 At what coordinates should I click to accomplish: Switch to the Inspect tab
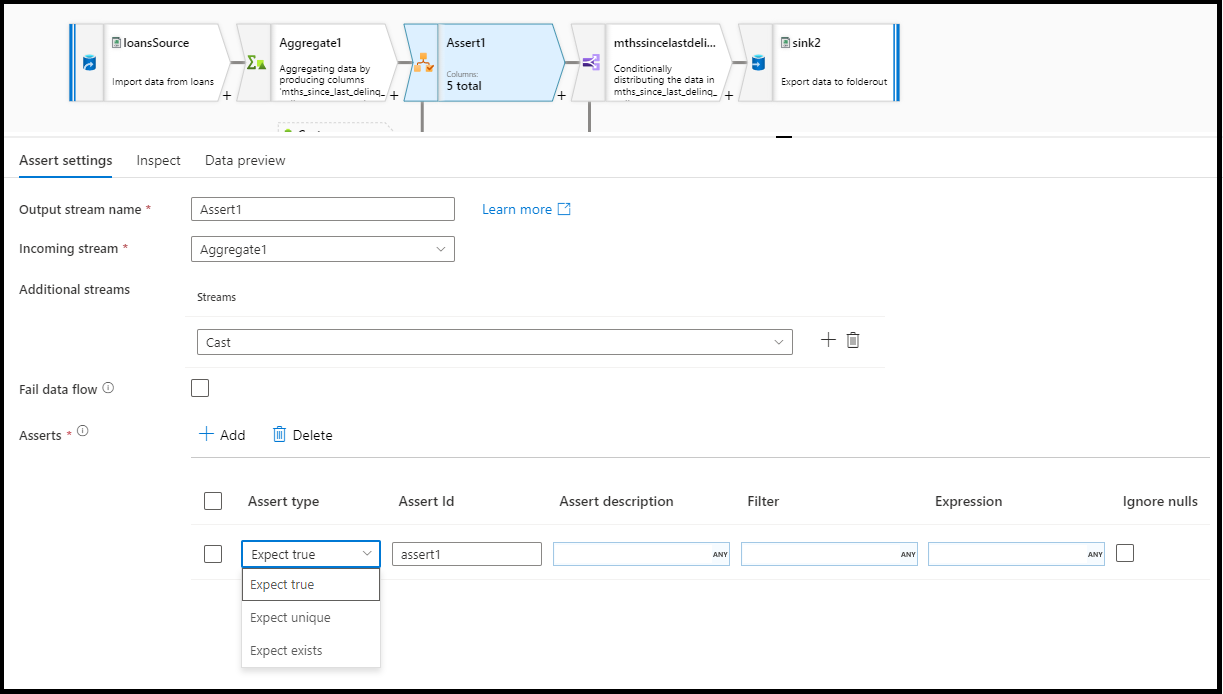pos(158,160)
